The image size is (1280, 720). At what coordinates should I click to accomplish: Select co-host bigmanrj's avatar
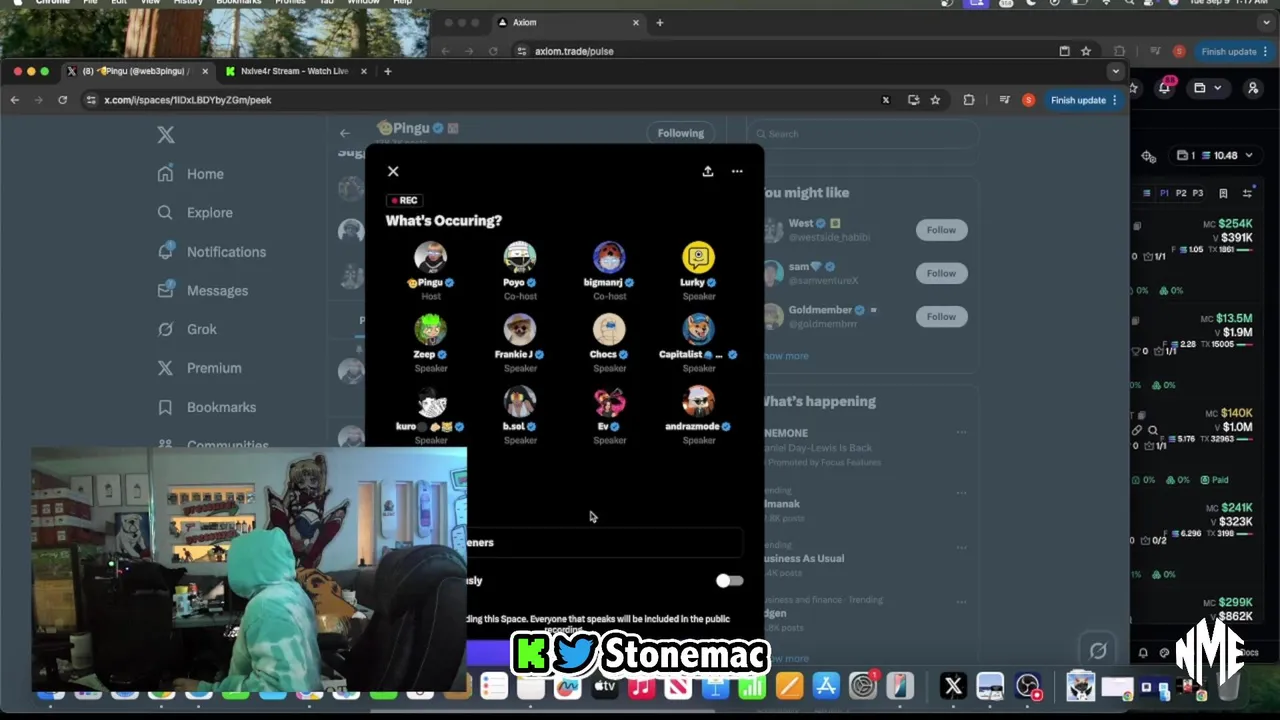[x=609, y=257]
